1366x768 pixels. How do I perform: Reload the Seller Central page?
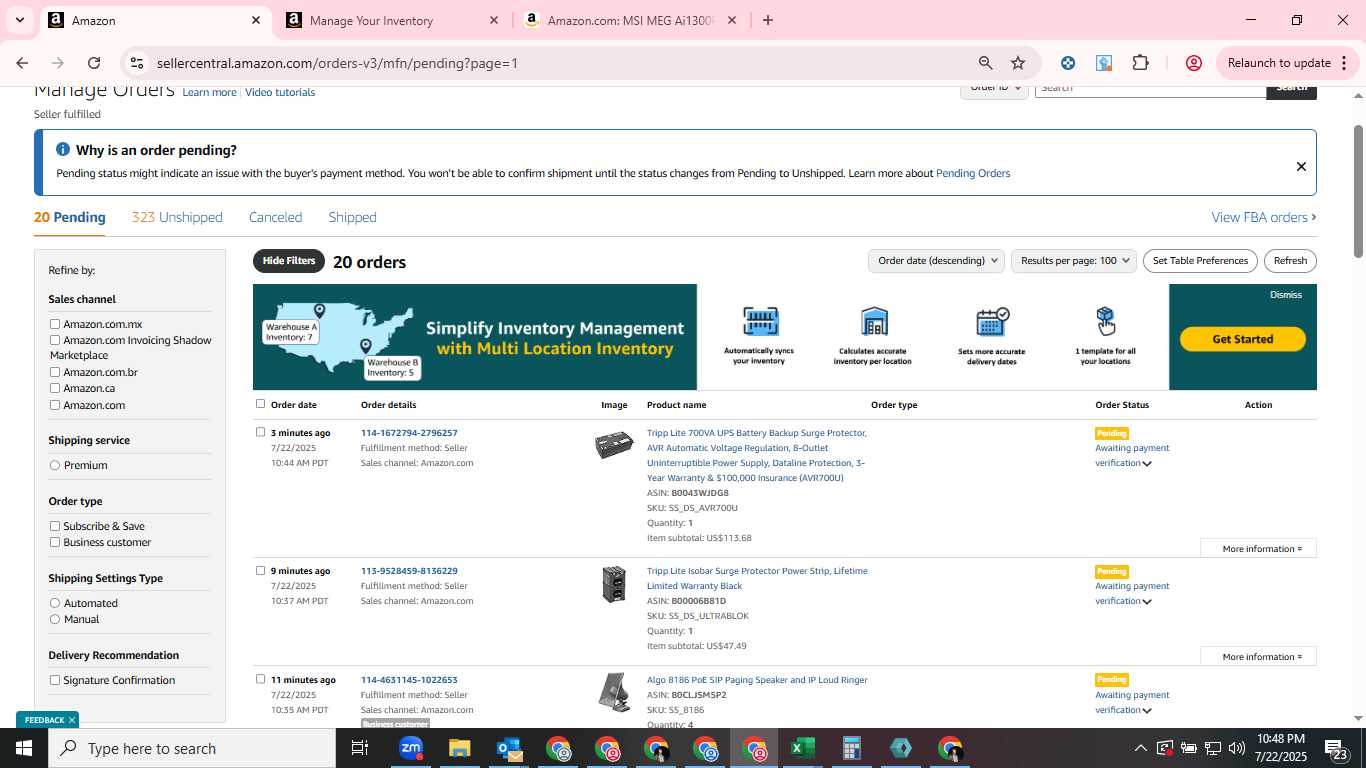94,63
